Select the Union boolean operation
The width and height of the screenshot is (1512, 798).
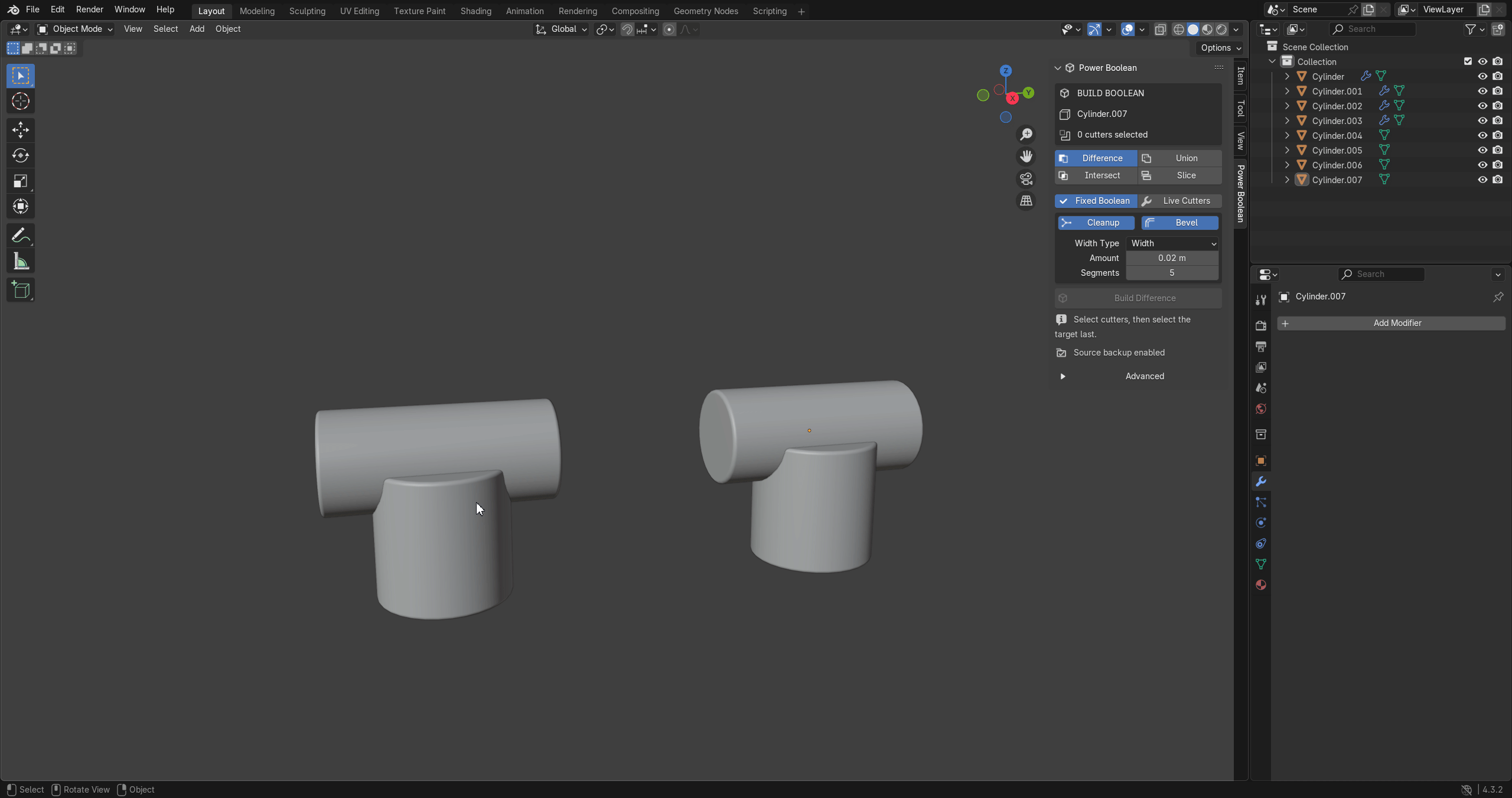tap(1179, 158)
